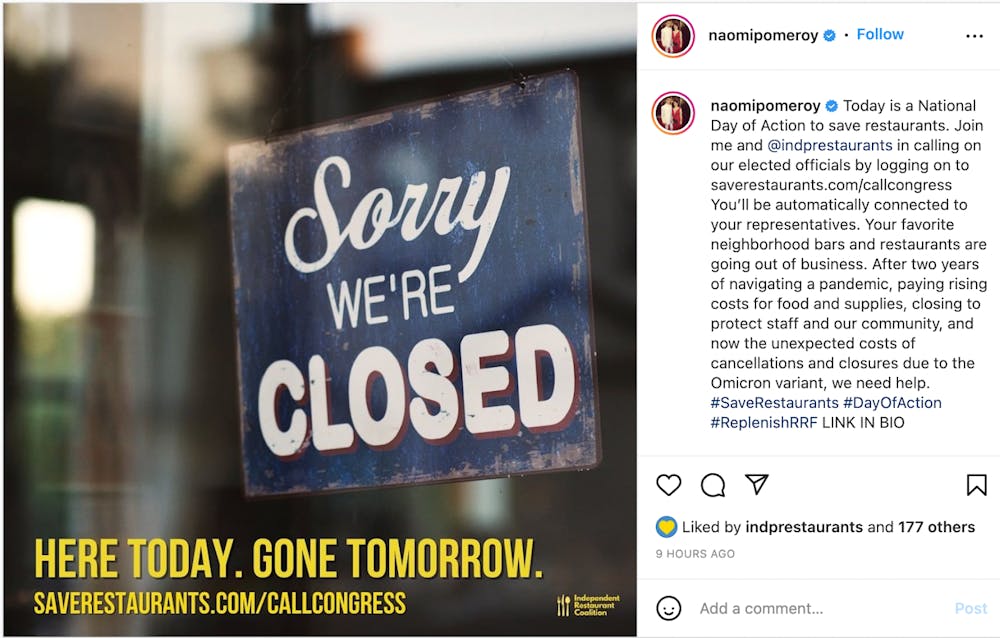Click the #SaveRestaurants hashtag
This screenshot has height=638, width=1000.
pyautogui.click(x=775, y=402)
